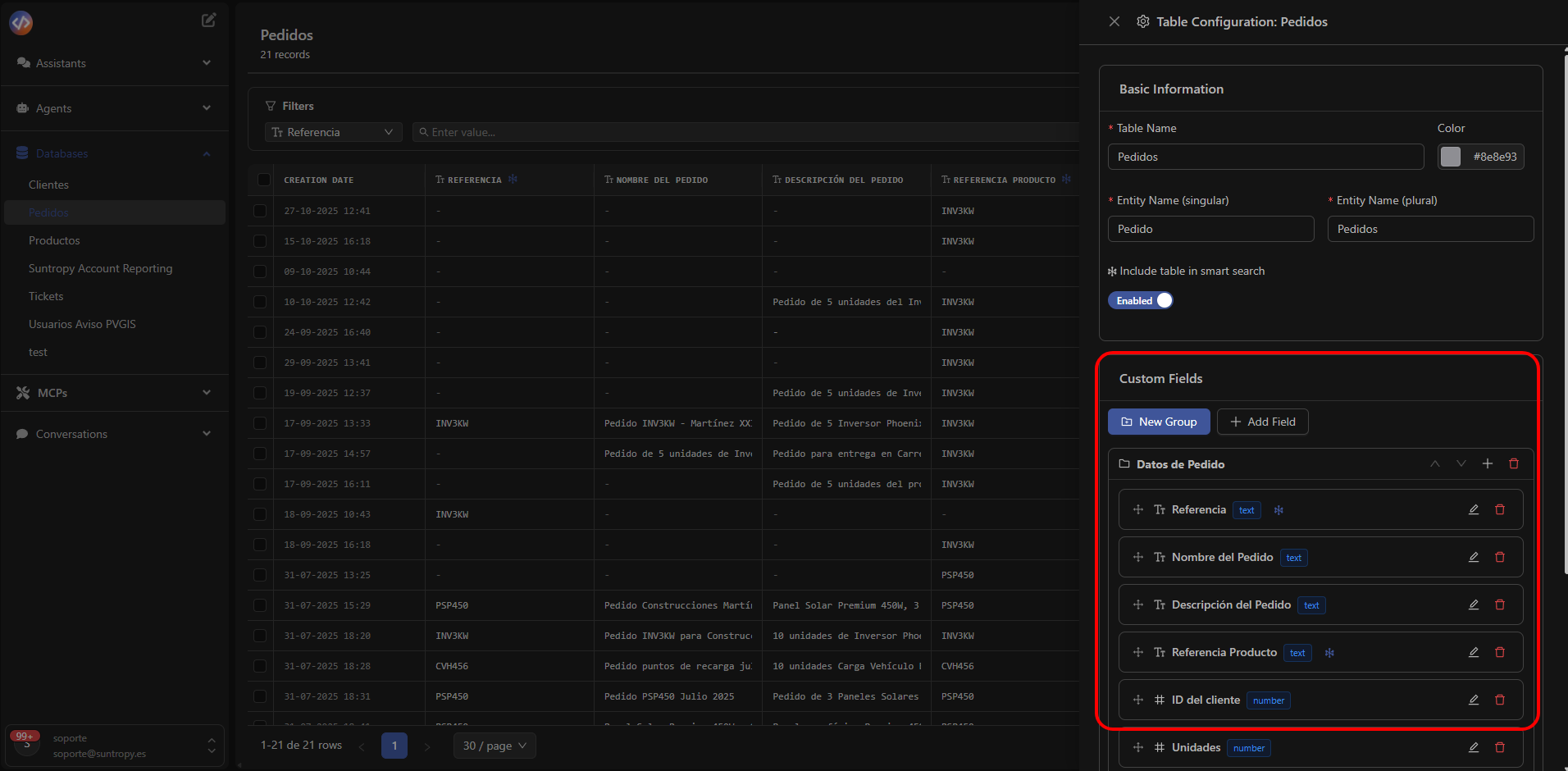This screenshot has height=771, width=1568.
Task: Delete the Datos de Pedido group
Action: 1514,463
